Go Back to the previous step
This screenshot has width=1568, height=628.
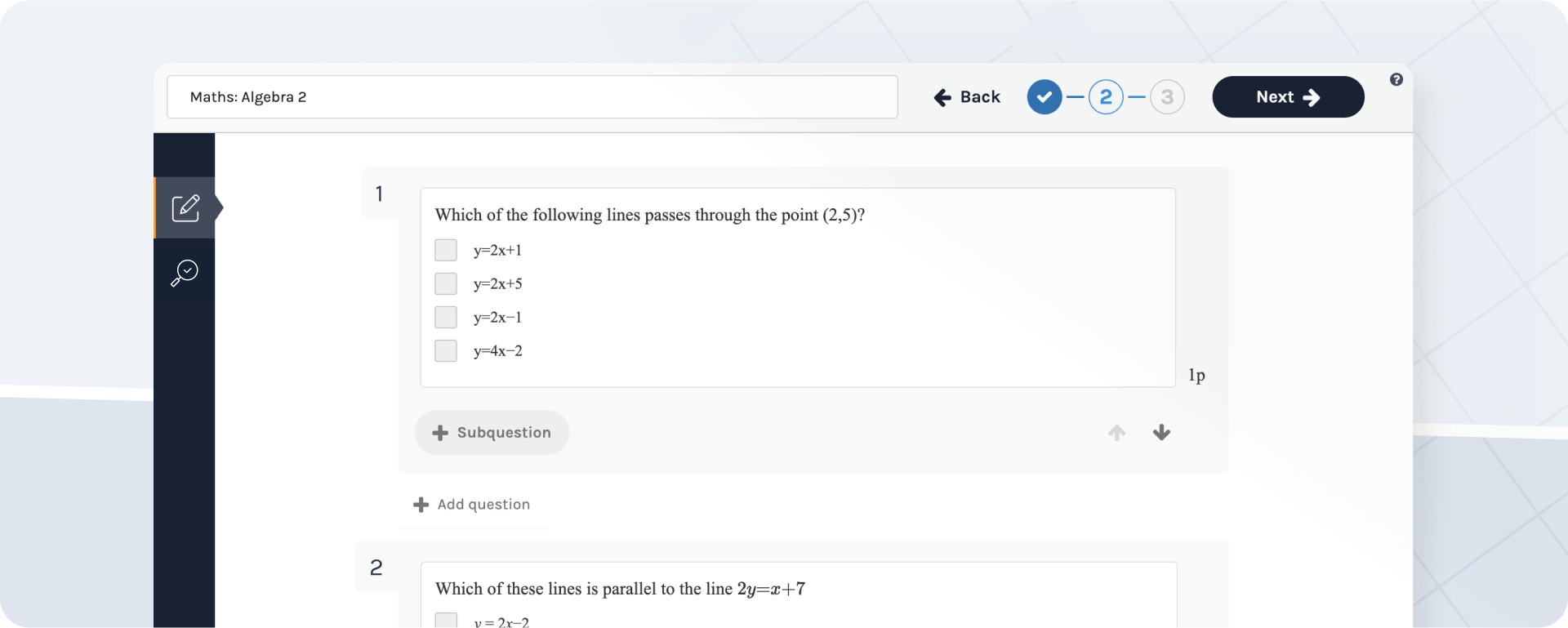(x=966, y=96)
